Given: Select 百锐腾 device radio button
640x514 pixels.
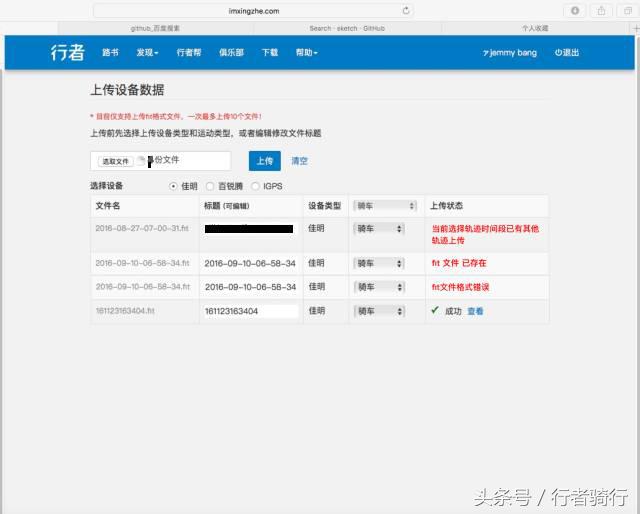Looking at the screenshot, I should coord(210,186).
